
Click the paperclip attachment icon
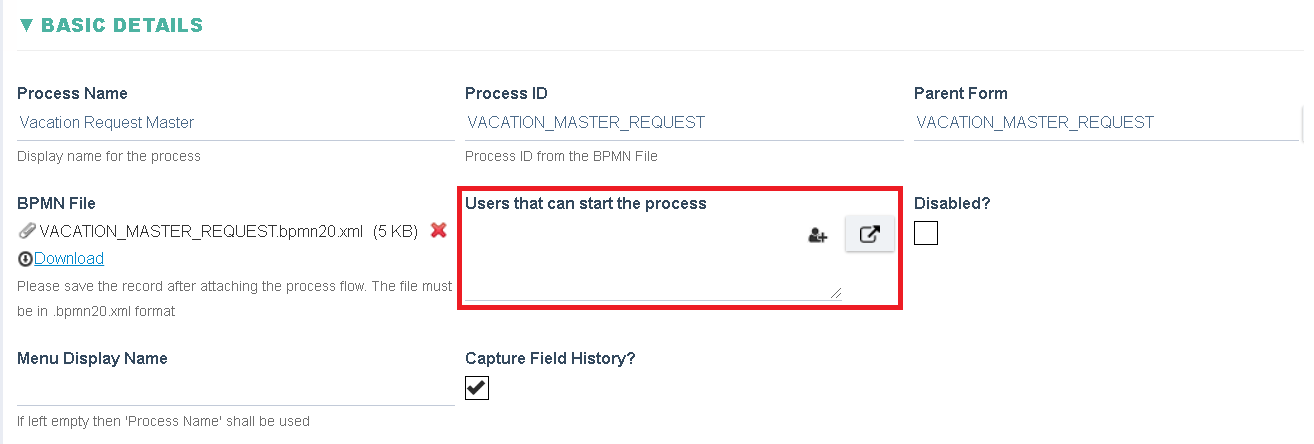27,231
